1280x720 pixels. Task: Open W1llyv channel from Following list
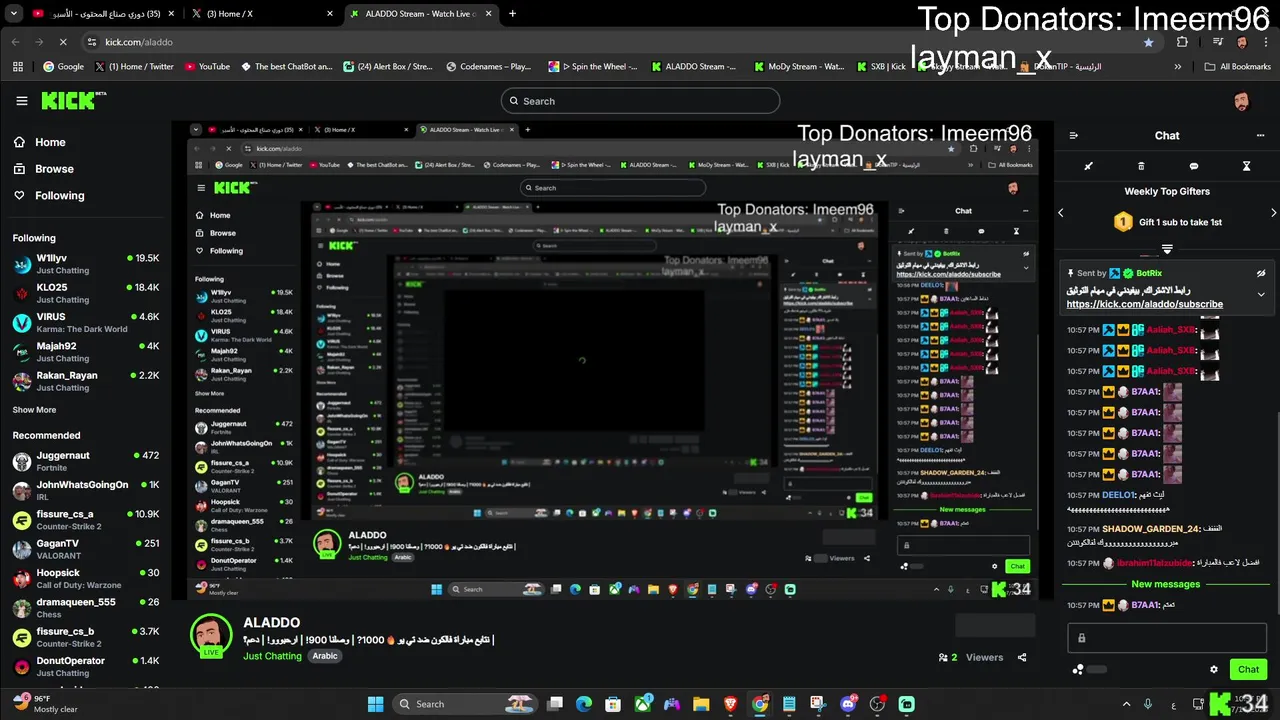85,264
